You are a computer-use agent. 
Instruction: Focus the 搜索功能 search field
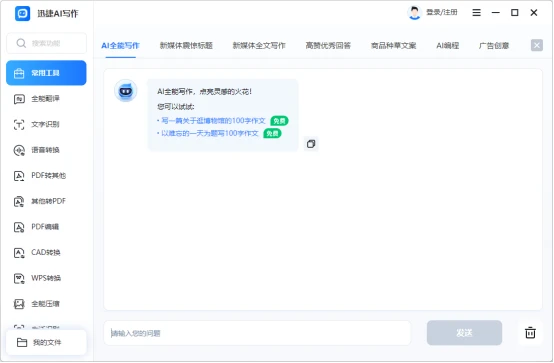coord(46,43)
